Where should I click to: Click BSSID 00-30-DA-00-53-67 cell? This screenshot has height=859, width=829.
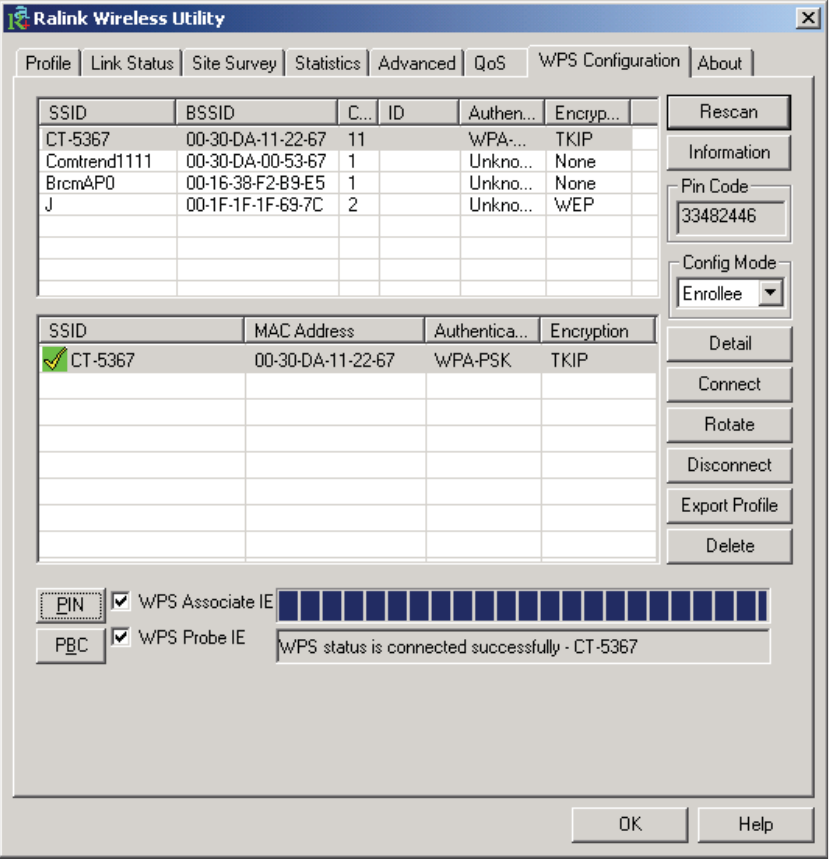coord(256,161)
